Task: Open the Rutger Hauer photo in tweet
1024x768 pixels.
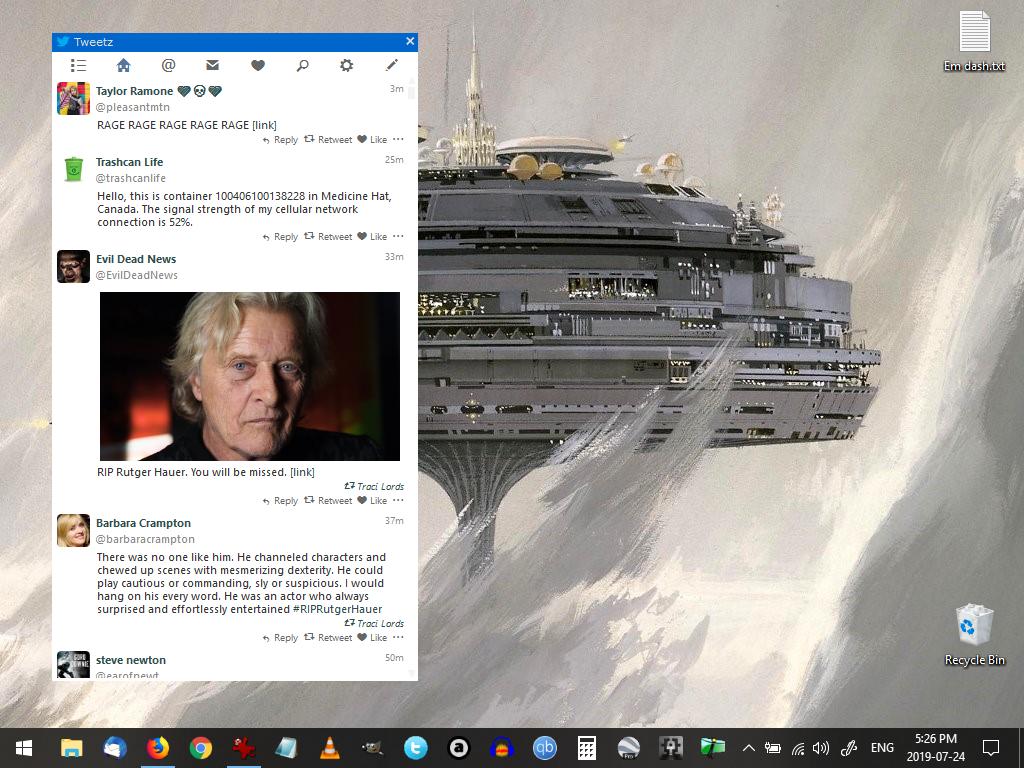Action: [x=249, y=376]
